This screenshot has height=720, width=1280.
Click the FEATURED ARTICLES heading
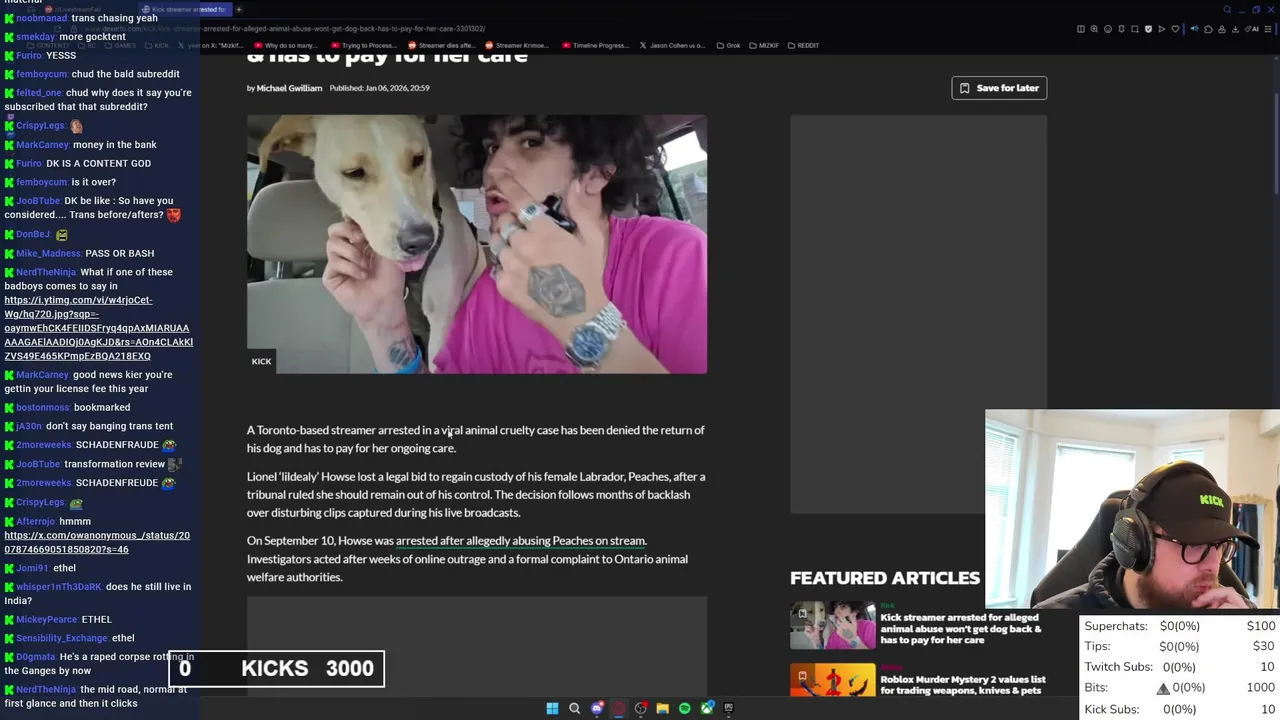(x=885, y=578)
